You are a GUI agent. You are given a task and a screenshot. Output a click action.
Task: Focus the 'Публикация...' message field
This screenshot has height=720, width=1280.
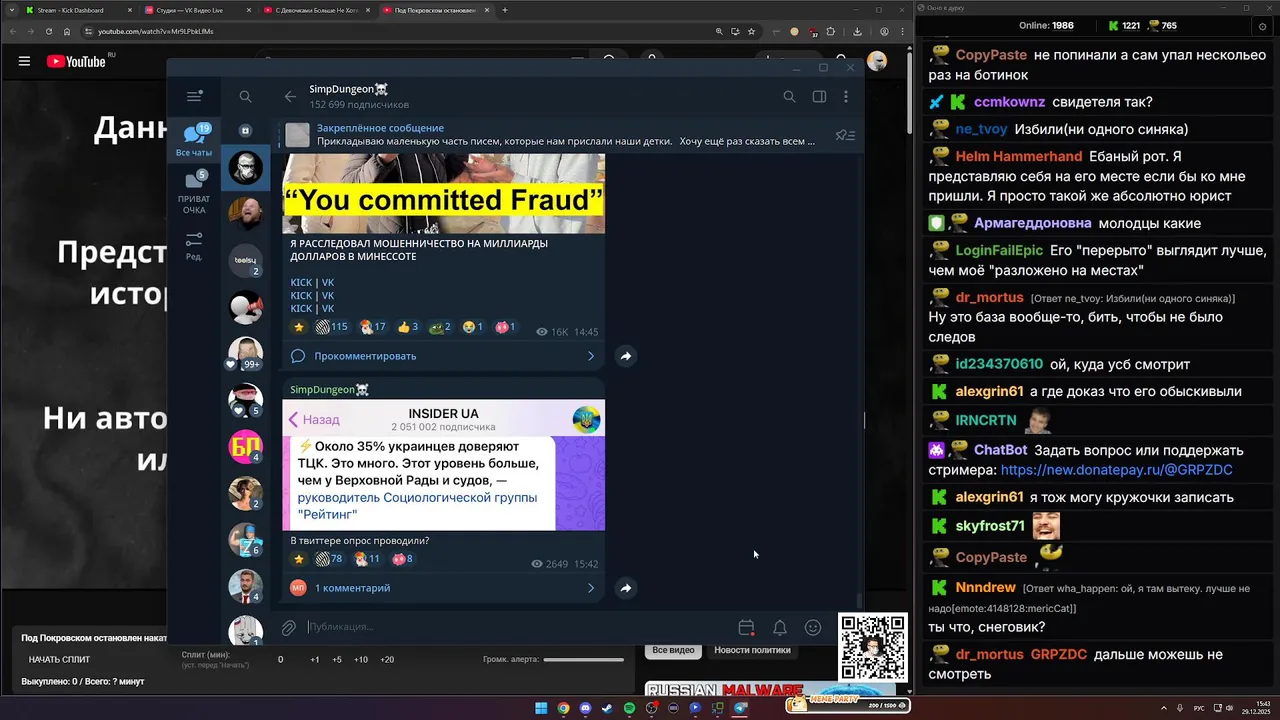[x=515, y=627]
